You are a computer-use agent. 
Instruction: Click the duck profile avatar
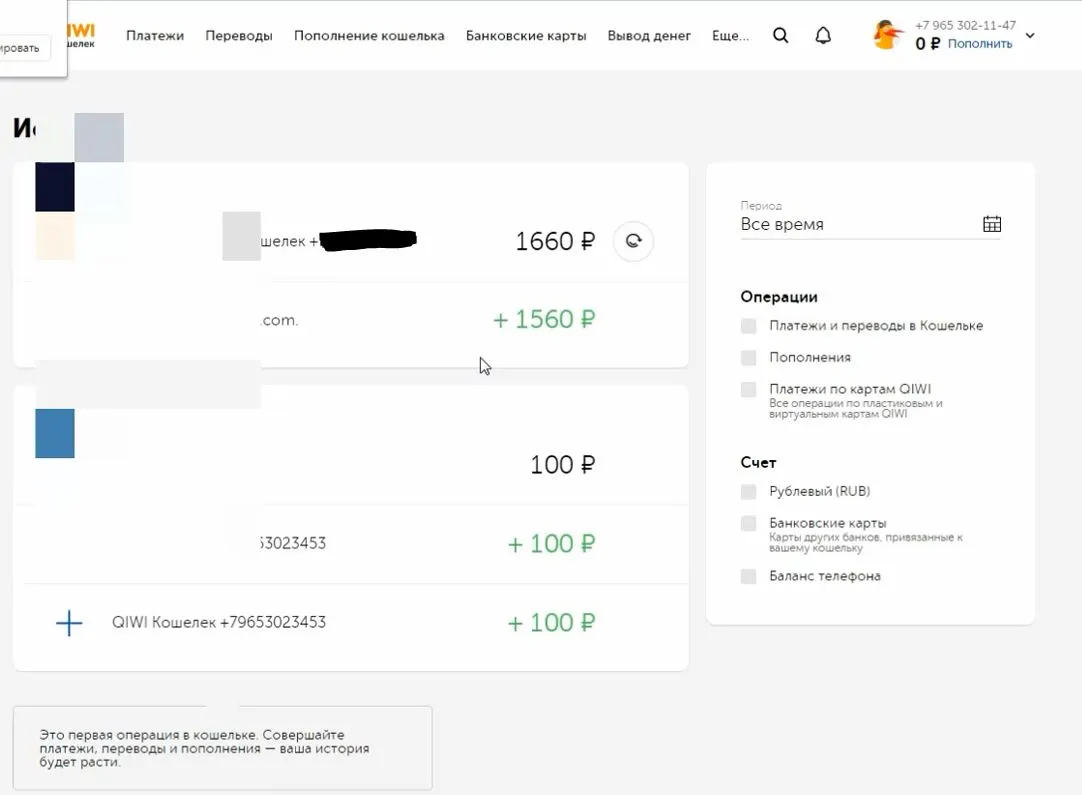887,35
